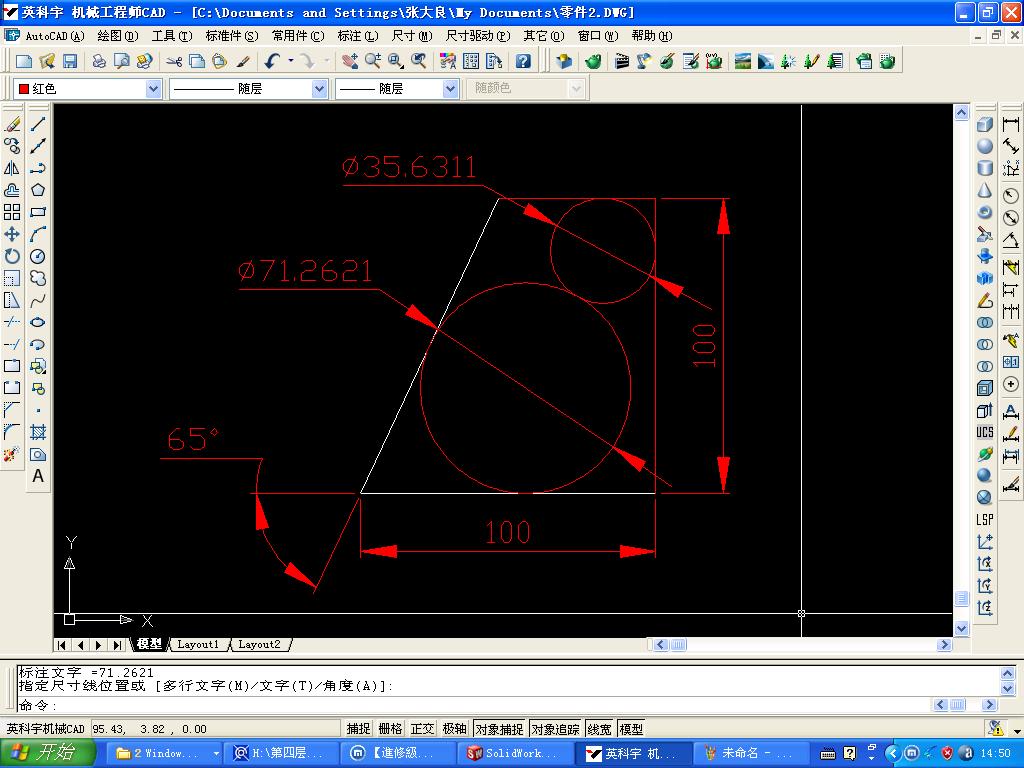The height and width of the screenshot is (768, 1024).
Task: Select the Rotate tool
Action: pos(12,256)
